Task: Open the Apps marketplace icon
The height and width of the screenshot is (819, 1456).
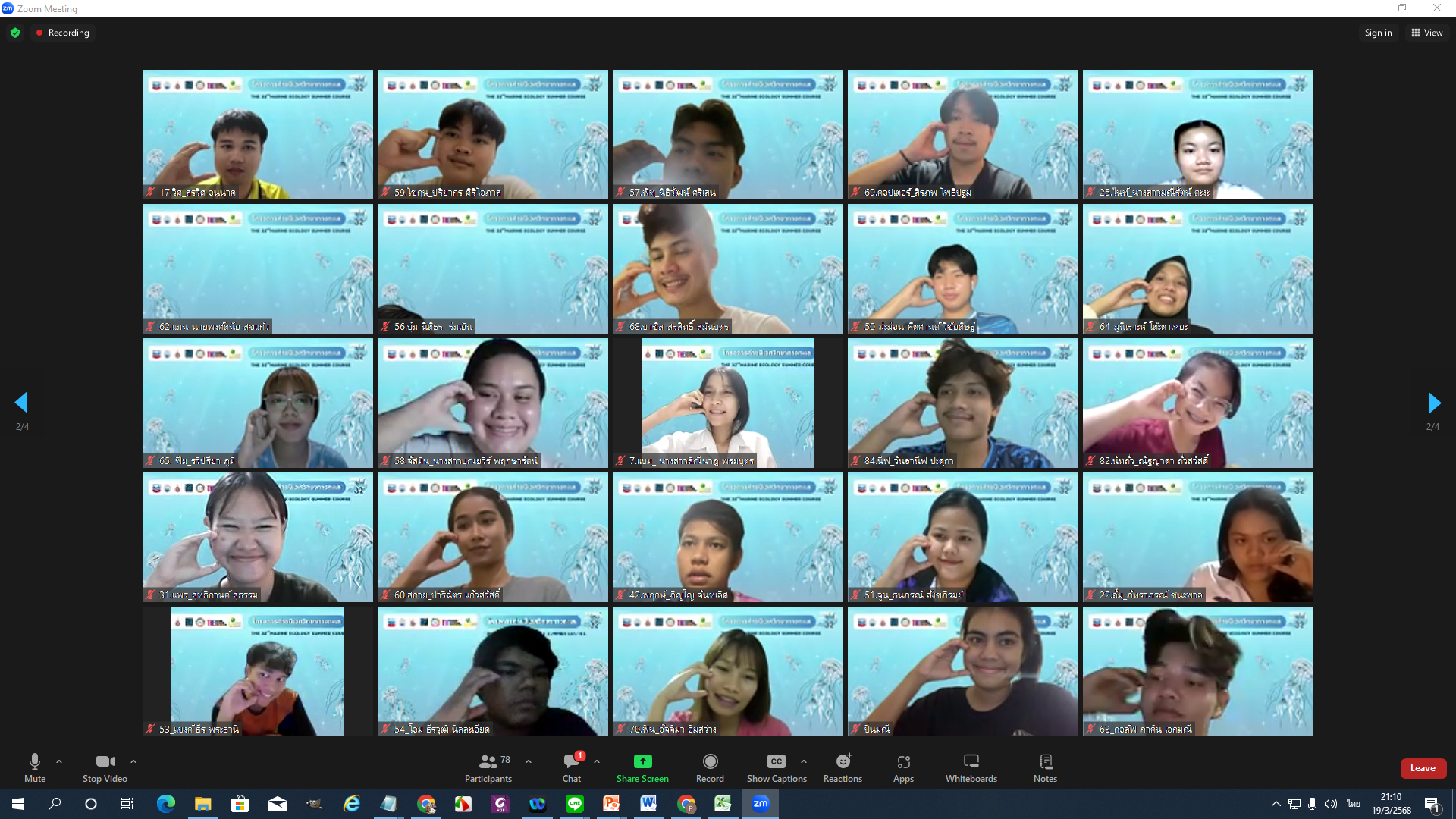Action: pos(903,767)
